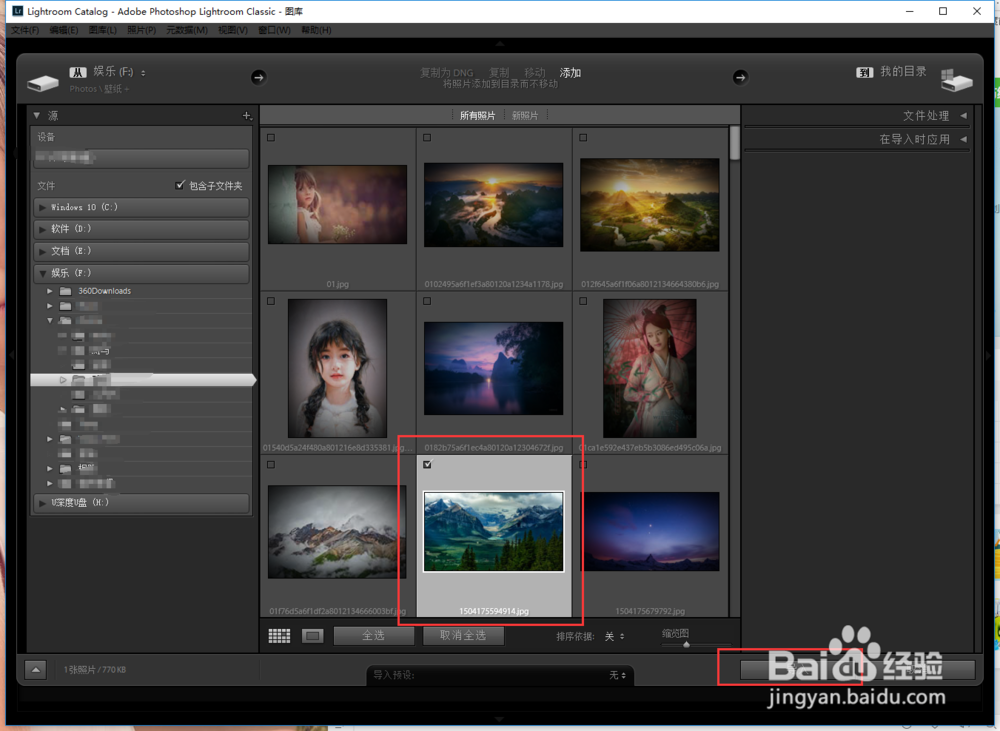Open the 编辑(E) menu
The image size is (1000, 731).
click(x=64, y=30)
